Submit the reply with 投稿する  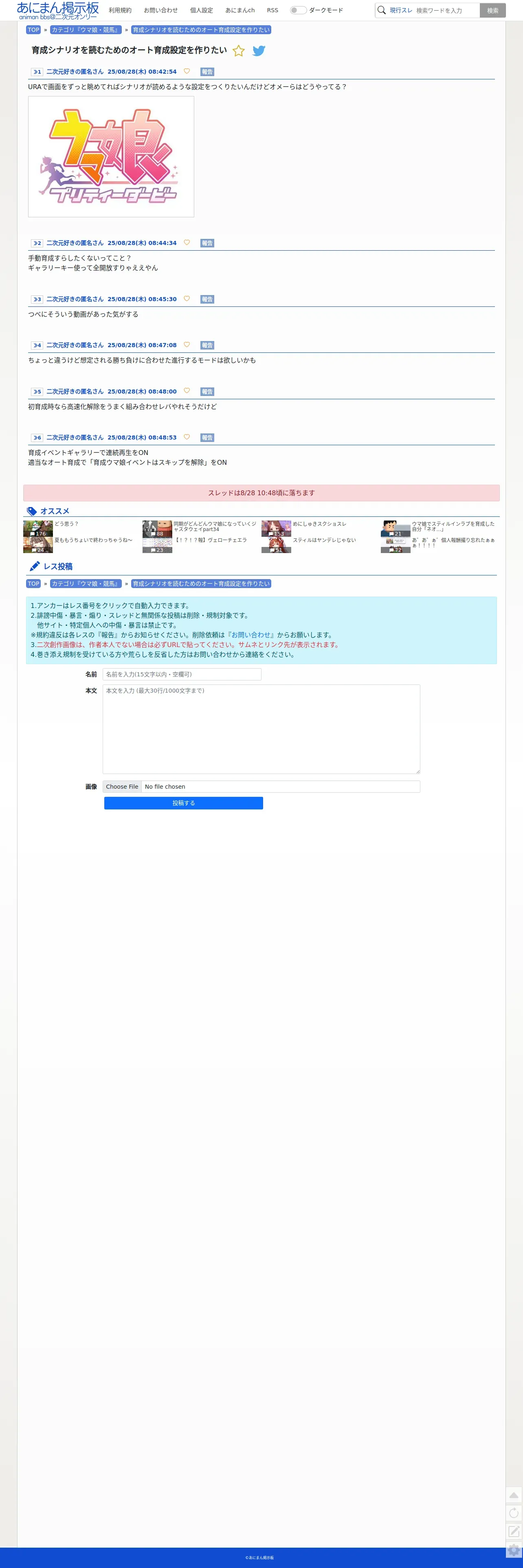coord(183,803)
